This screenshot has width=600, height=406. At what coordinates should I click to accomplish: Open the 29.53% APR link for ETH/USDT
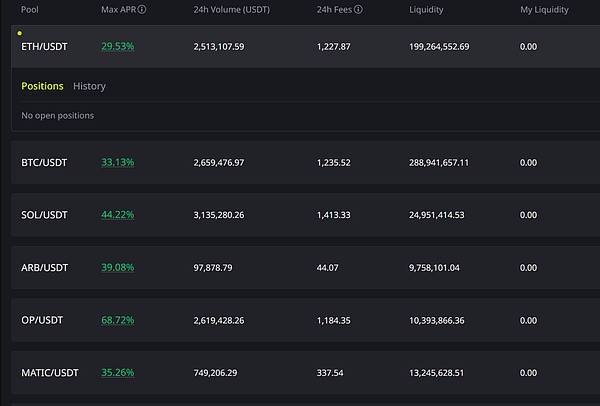(118, 47)
